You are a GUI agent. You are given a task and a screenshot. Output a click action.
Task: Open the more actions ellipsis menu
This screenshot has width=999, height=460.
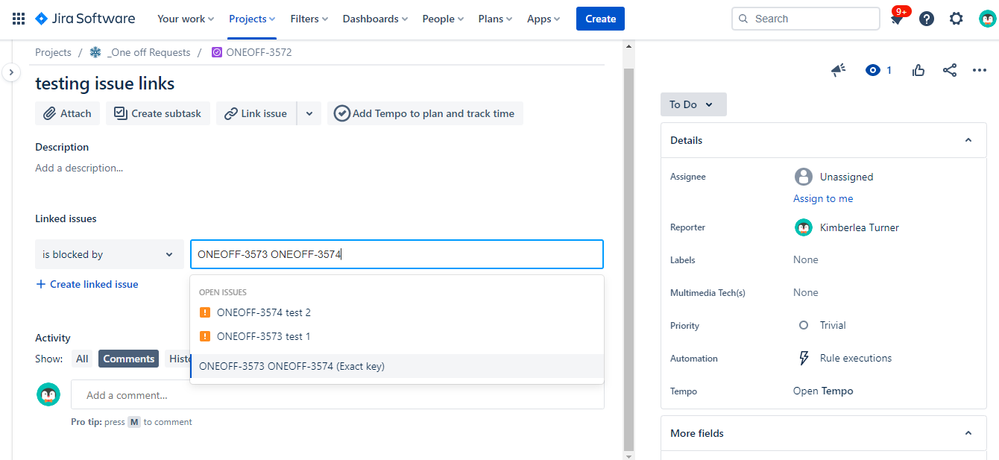(x=979, y=70)
